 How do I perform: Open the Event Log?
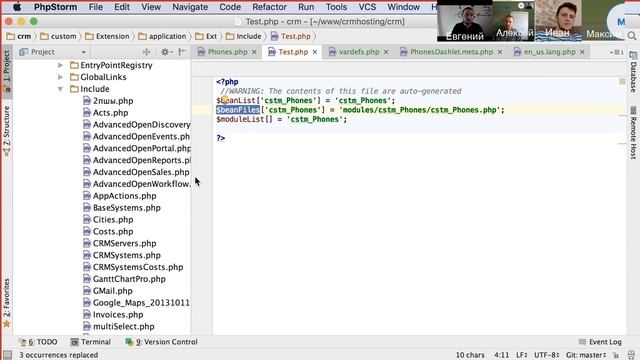click(600, 342)
